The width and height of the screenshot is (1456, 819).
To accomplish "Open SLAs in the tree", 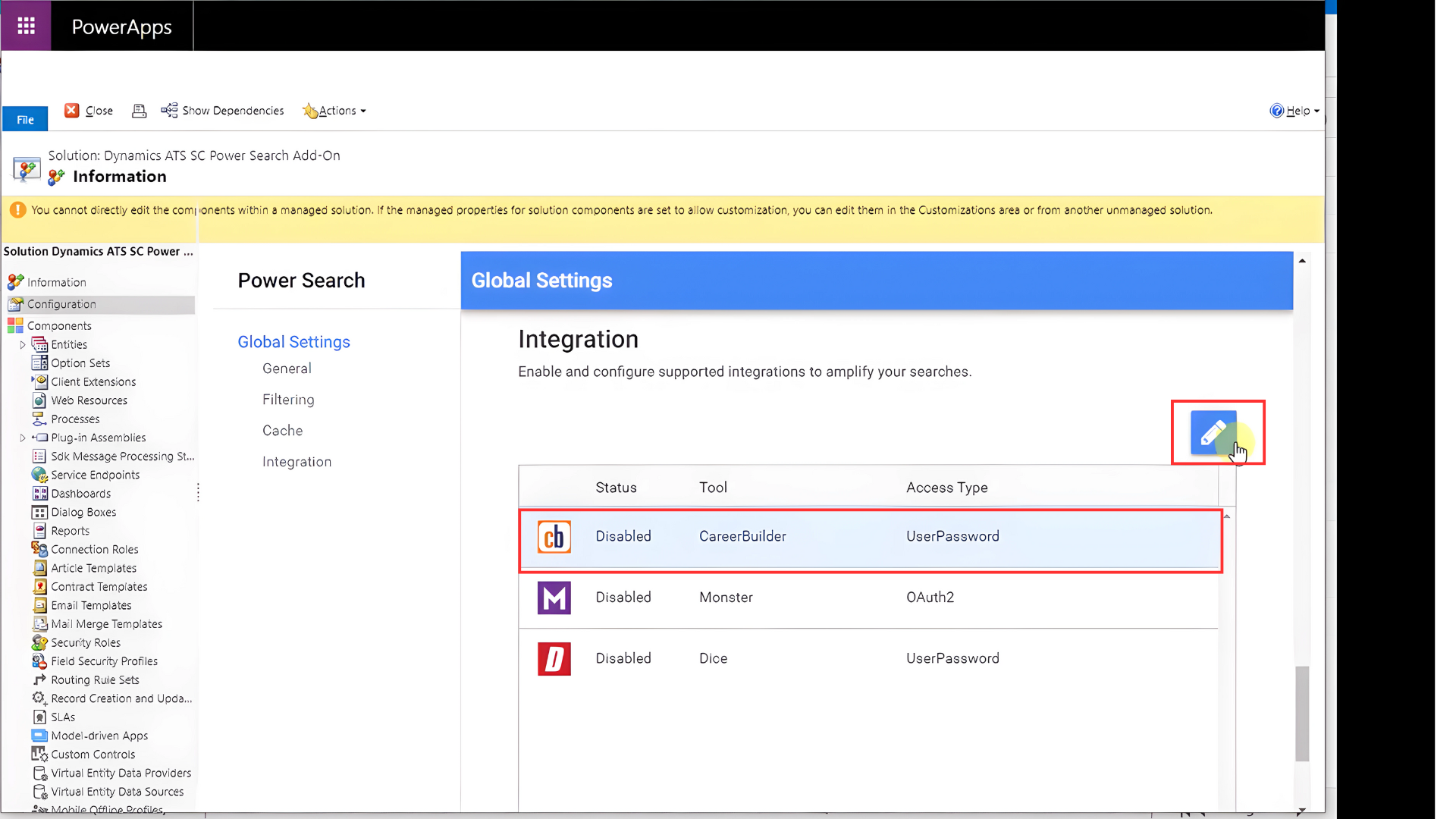I will [63, 717].
